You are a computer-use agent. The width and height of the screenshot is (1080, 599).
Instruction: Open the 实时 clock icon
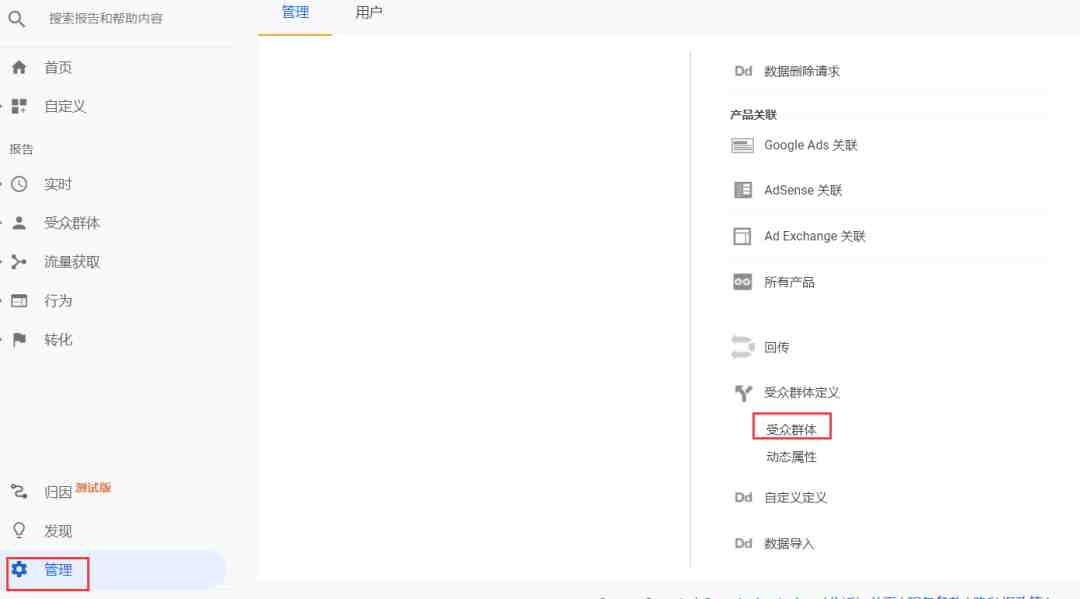click(x=19, y=184)
